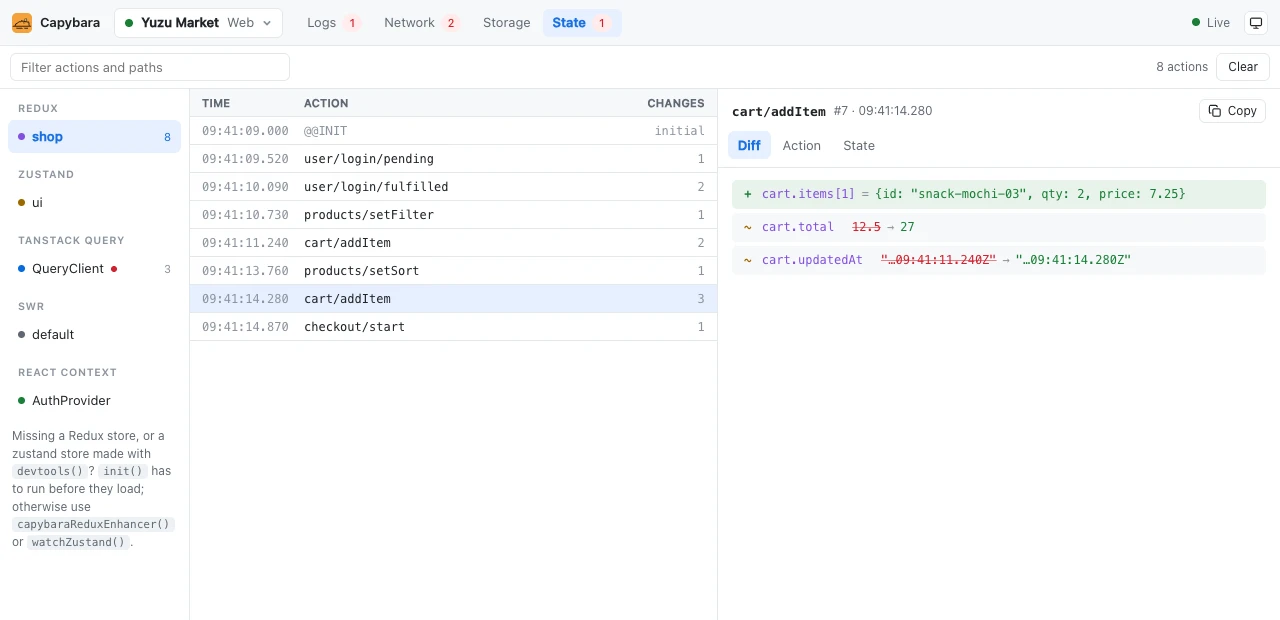This screenshot has width=1280, height=620.
Task: Clear the action list
Action: click(1243, 67)
